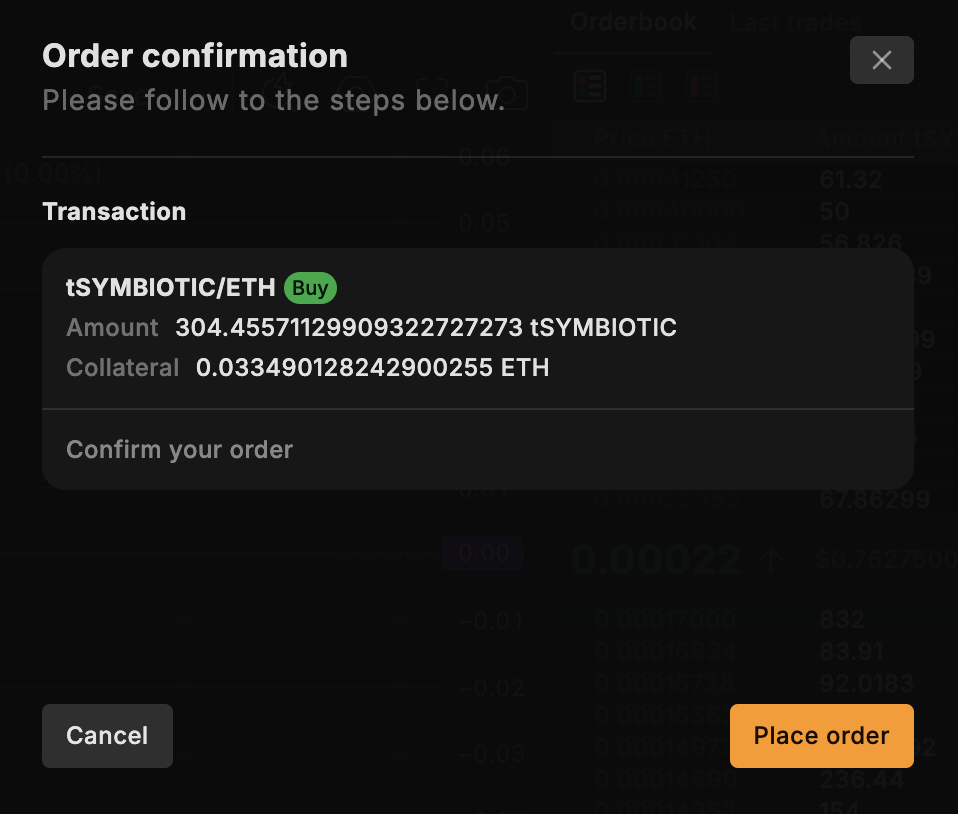This screenshot has width=958, height=814.
Task: Click the tSYMBIOTIC amount value
Action: click(426, 327)
